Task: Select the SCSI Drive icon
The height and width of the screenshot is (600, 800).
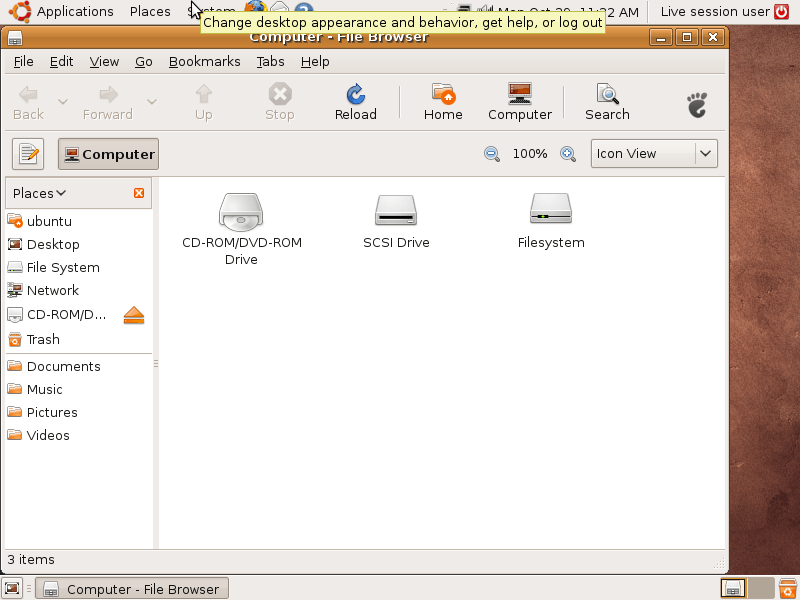Action: [396, 210]
